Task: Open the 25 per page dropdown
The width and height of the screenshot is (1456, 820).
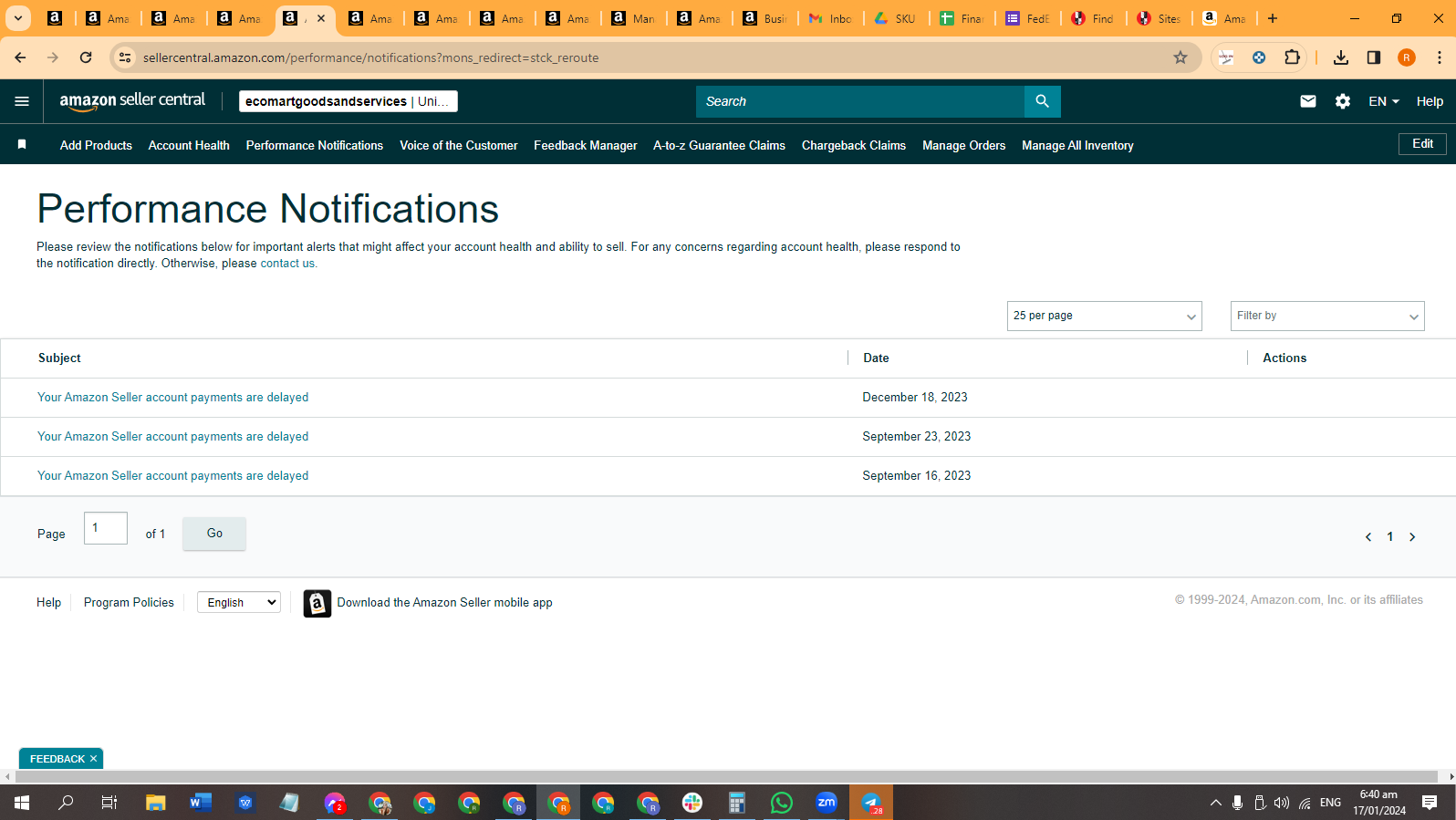Action: coord(1104,316)
